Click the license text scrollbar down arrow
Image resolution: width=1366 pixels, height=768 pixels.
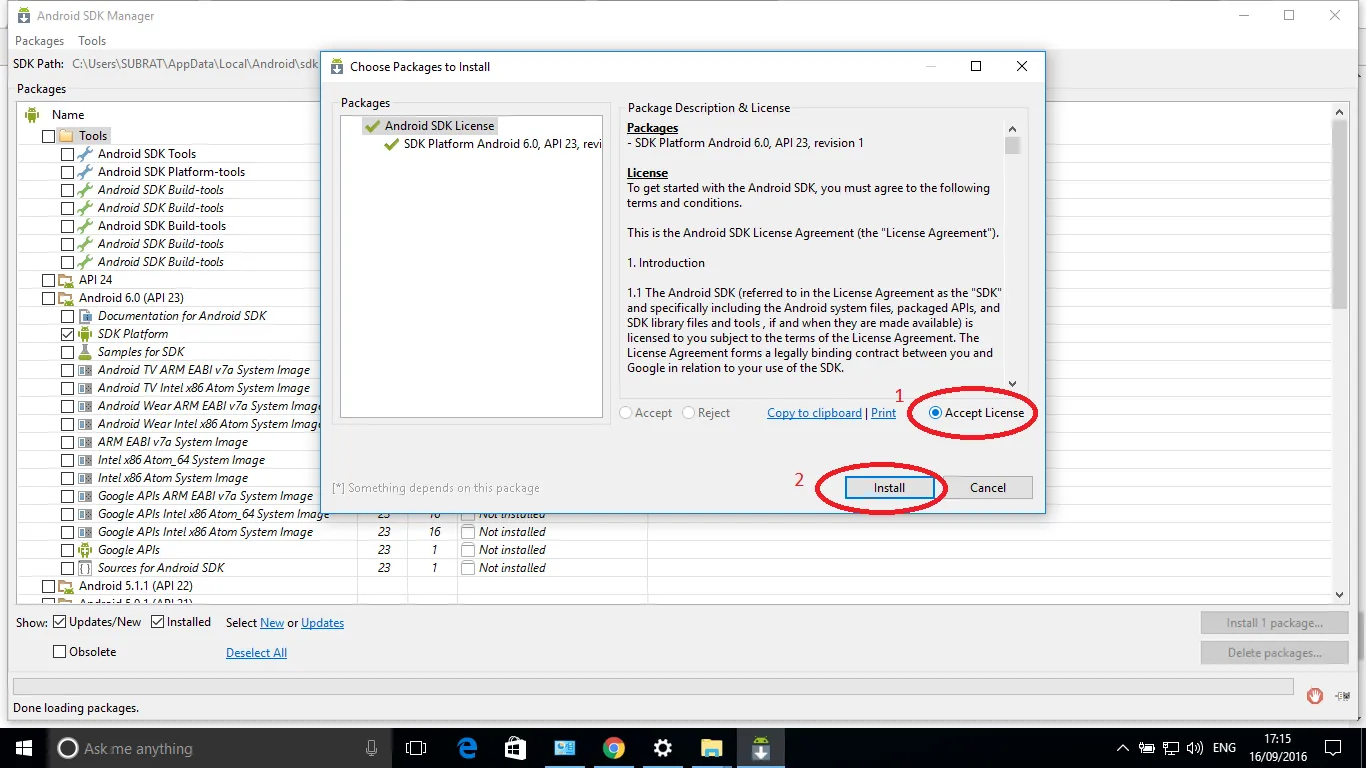coord(1012,384)
